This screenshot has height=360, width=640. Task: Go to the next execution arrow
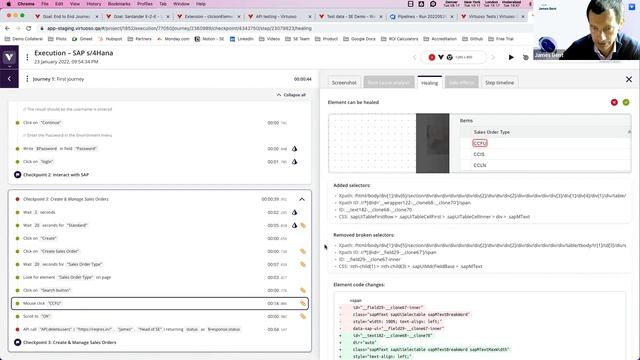[x=493, y=58]
